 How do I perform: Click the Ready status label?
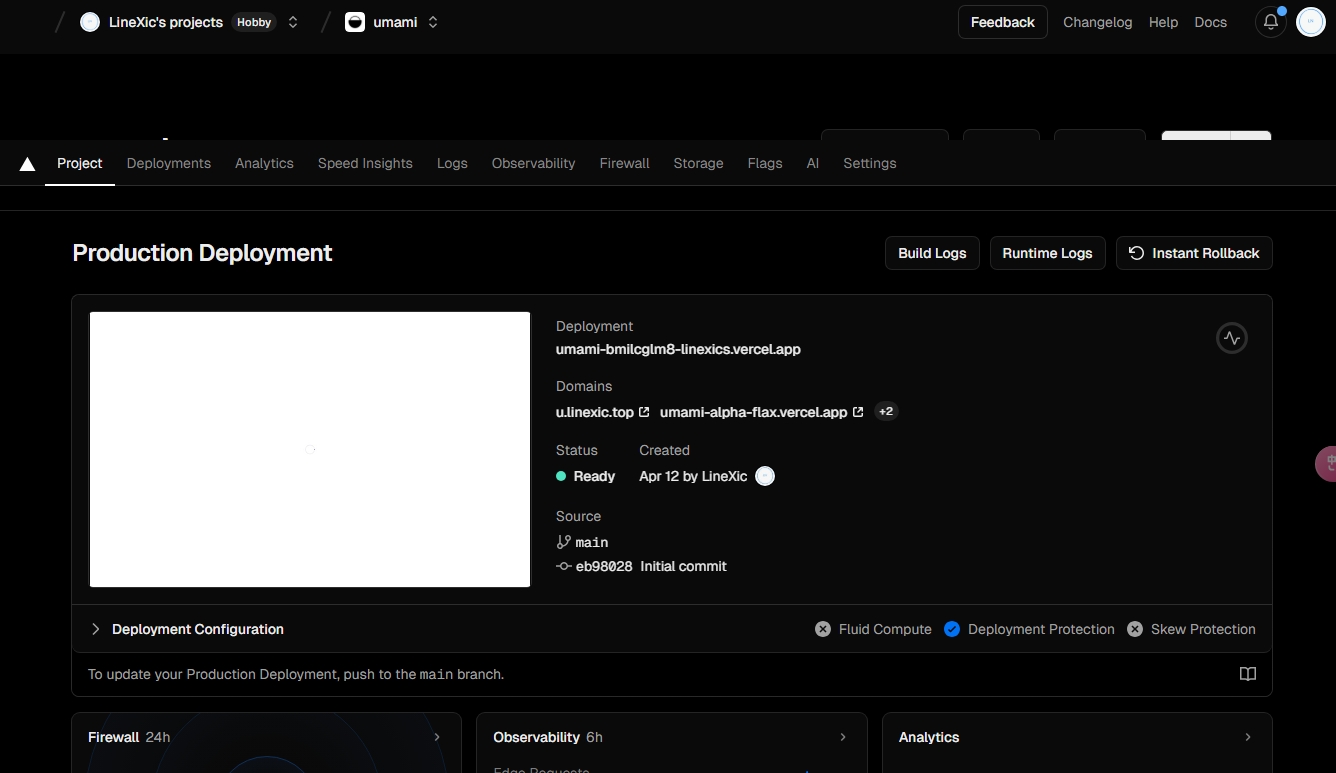(594, 476)
